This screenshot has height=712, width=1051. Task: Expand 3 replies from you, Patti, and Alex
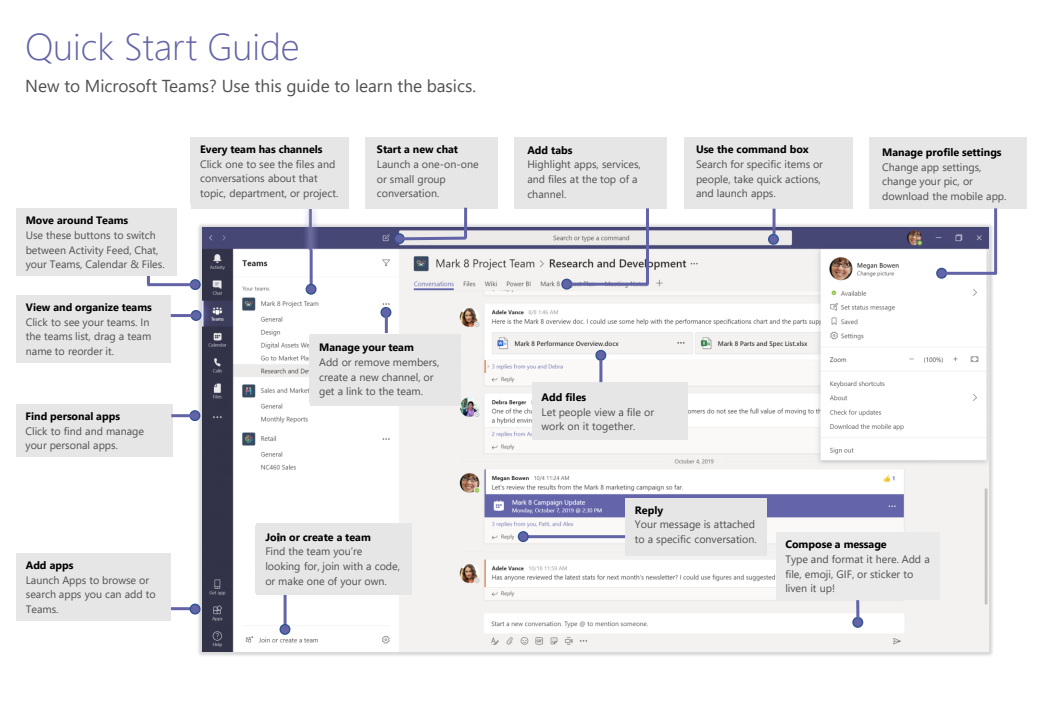click(x=532, y=524)
